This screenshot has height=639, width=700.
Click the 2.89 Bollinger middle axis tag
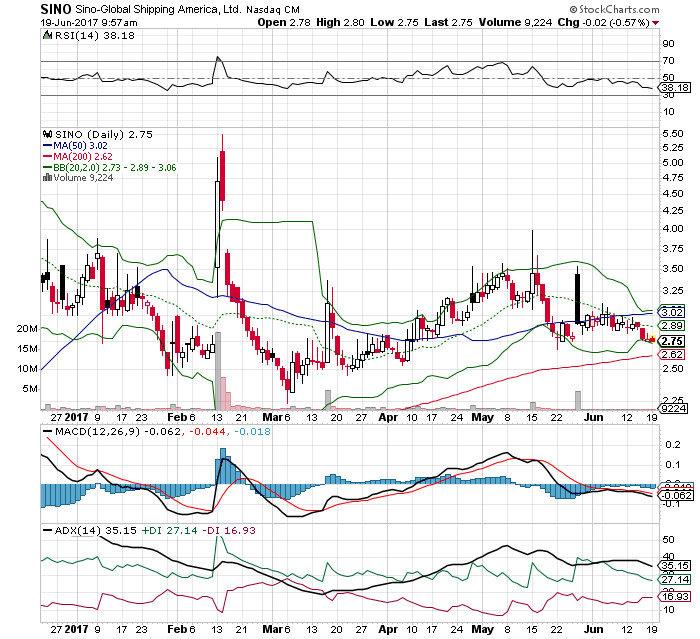pos(672,326)
